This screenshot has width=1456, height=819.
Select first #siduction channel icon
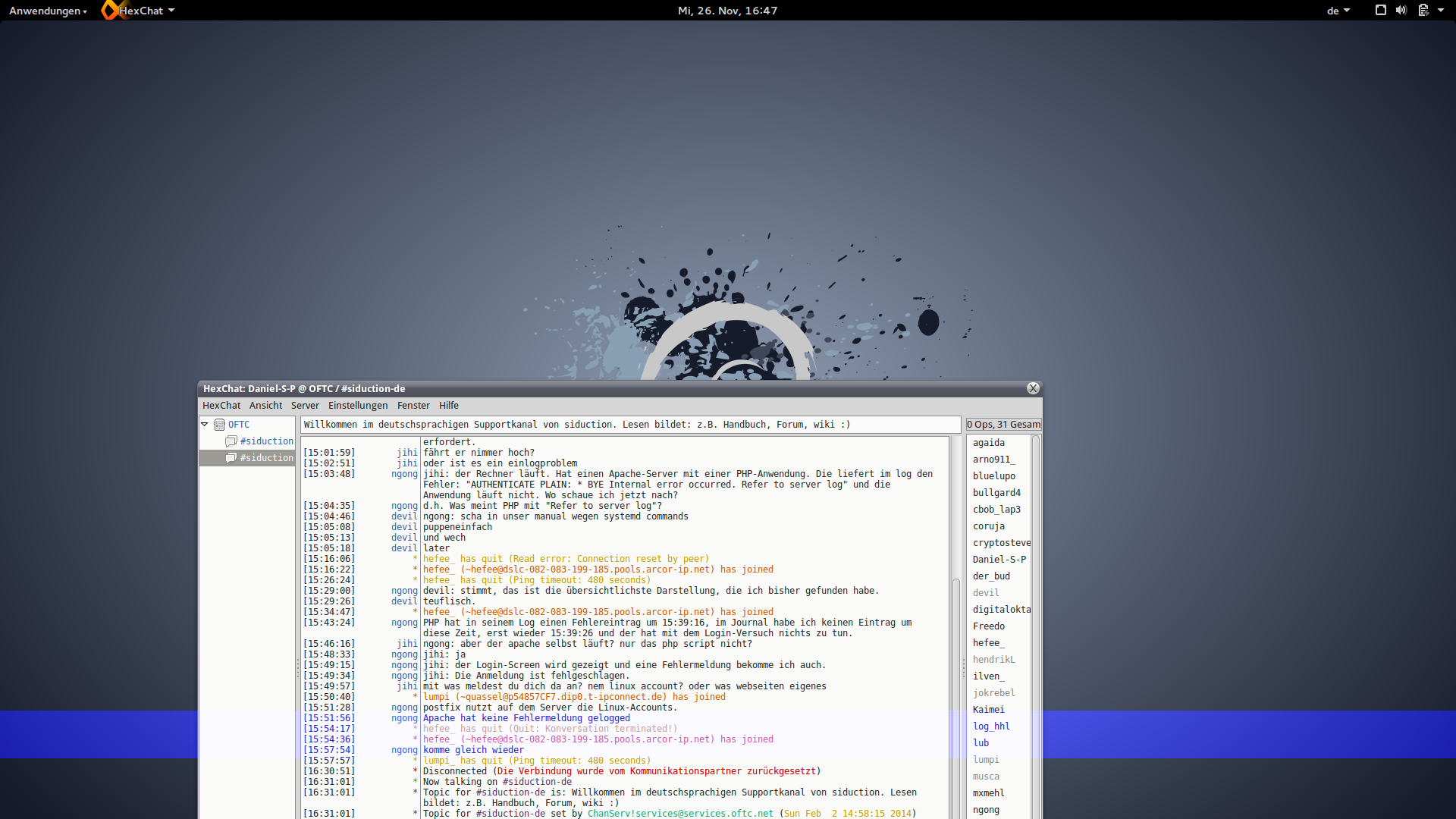coord(231,441)
